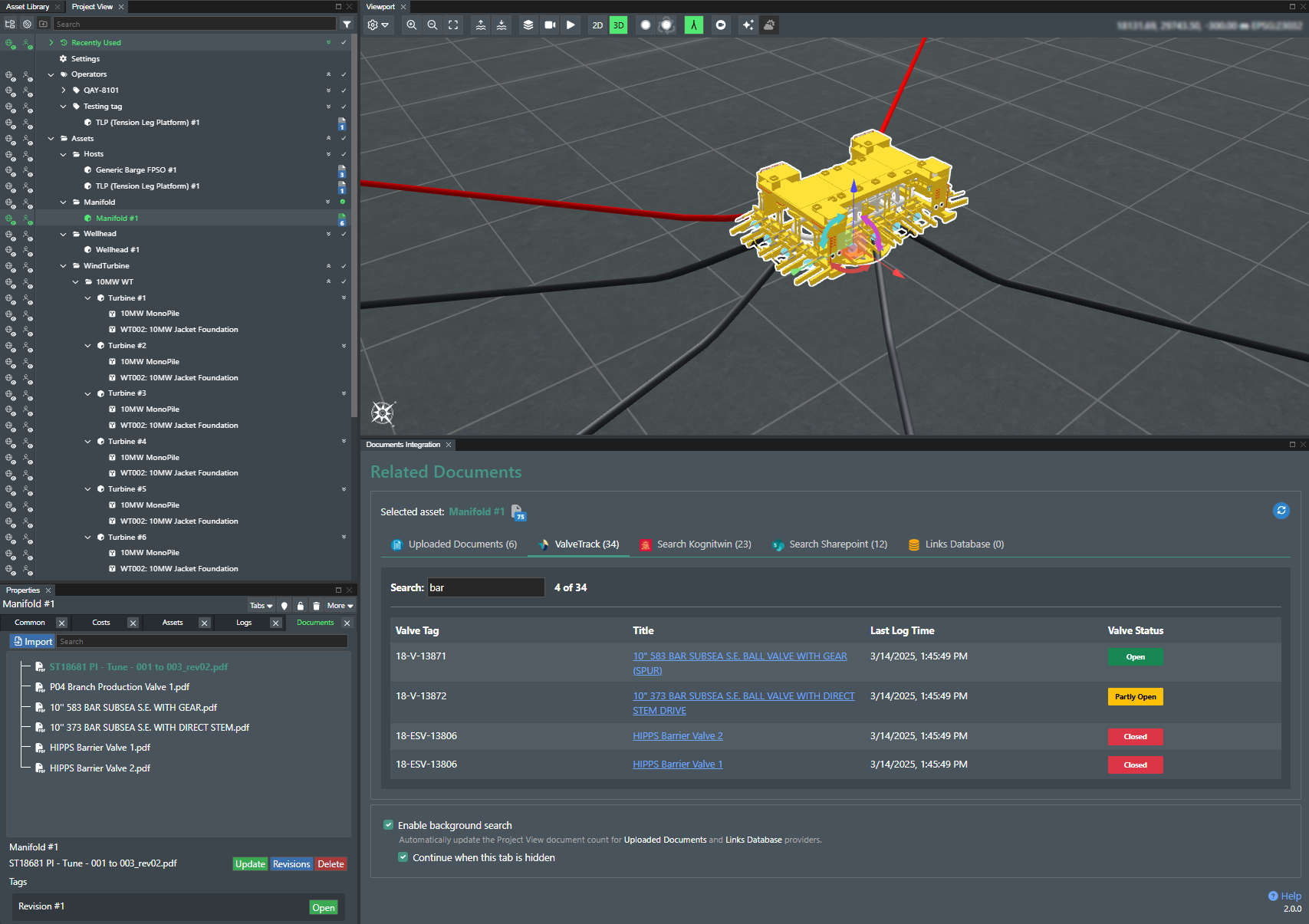Open the compass widget in the viewport corner
Viewport: 1309px width, 924px height.
click(383, 413)
